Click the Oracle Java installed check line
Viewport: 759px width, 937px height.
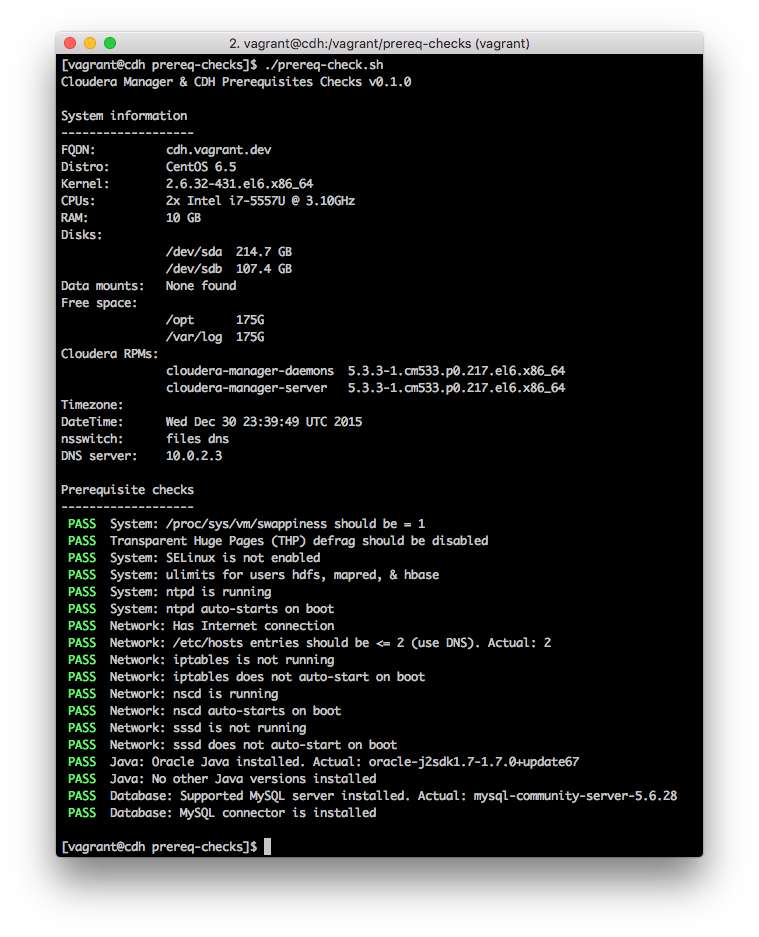pyautogui.click(x=323, y=763)
